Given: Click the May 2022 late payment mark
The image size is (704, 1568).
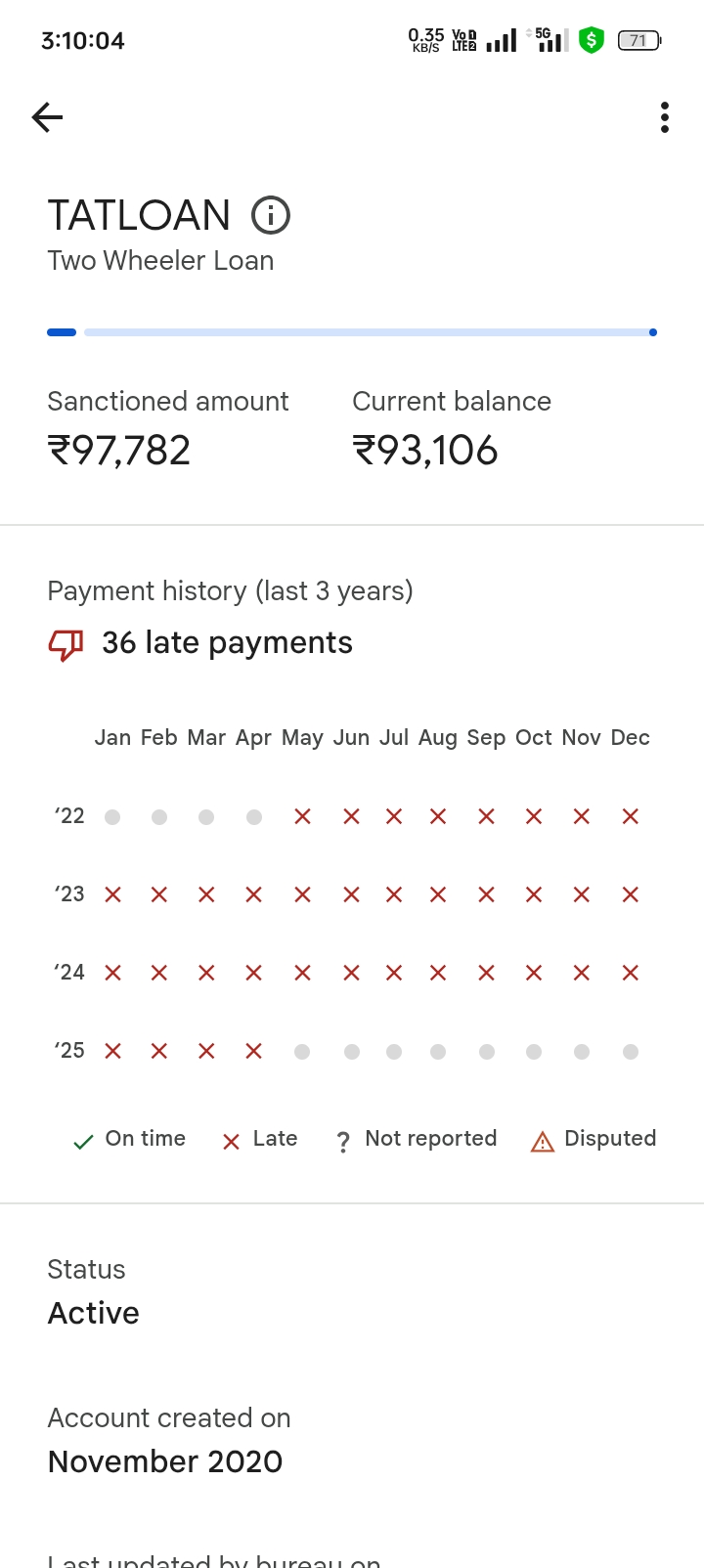Looking at the screenshot, I should pyautogui.click(x=303, y=816).
